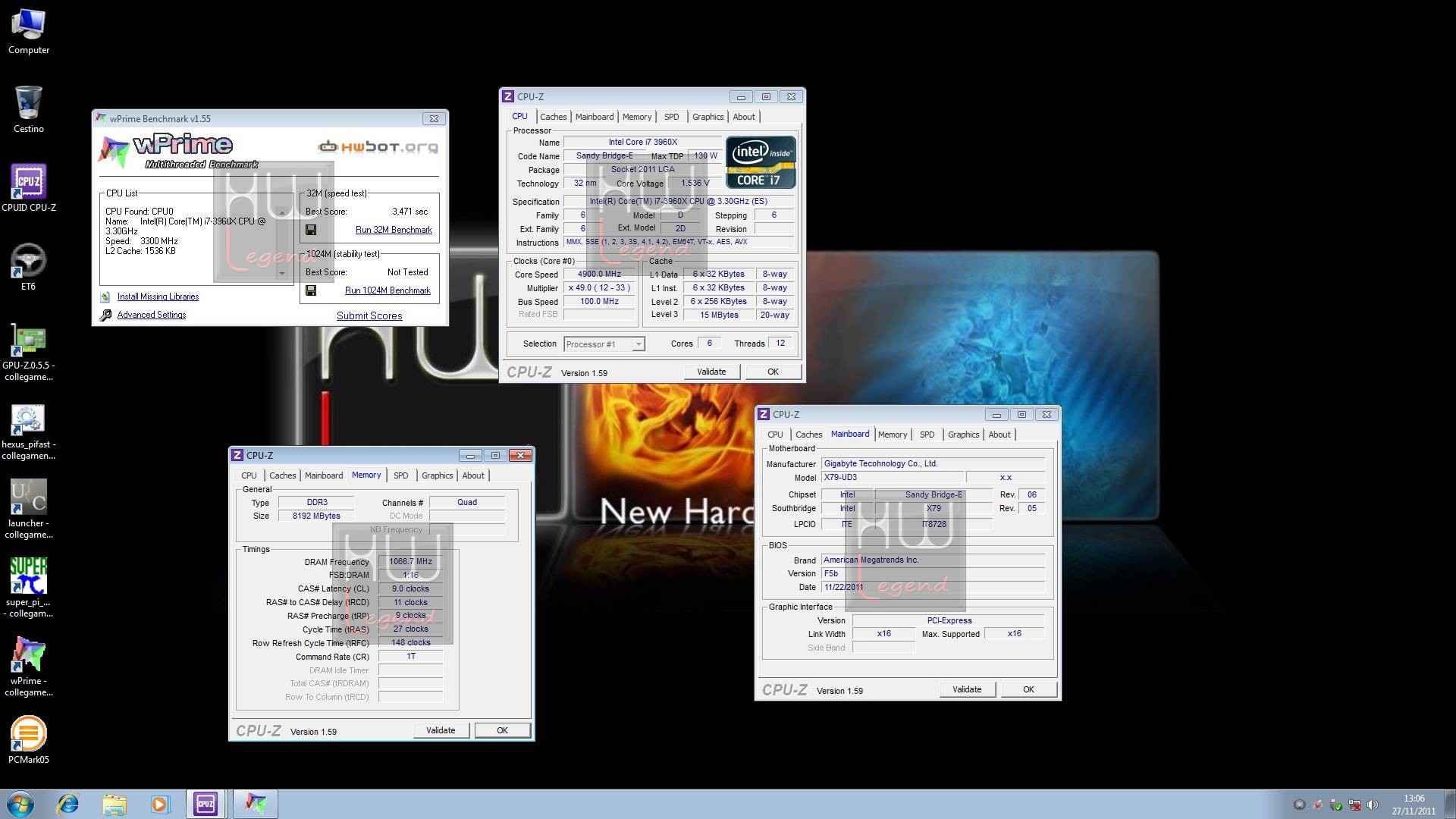Image resolution: width=1456 pixels, height=819 pixels.
Task: Click the Show Desktop strip at taskbar end
Action: tap(1450, 804)
